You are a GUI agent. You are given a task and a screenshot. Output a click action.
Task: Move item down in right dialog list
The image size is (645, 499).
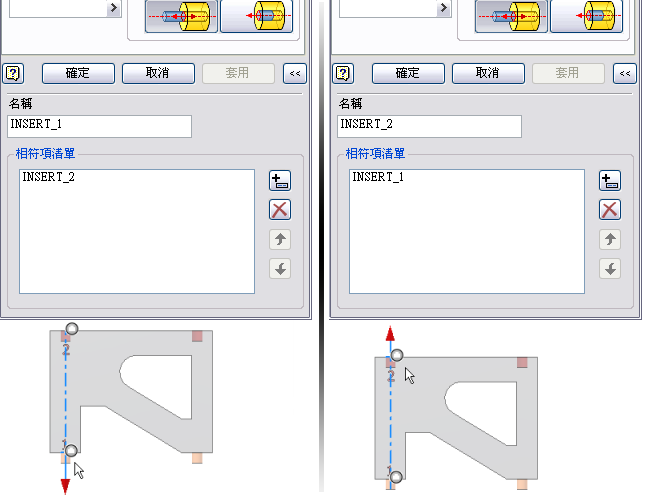pos(610,269)
